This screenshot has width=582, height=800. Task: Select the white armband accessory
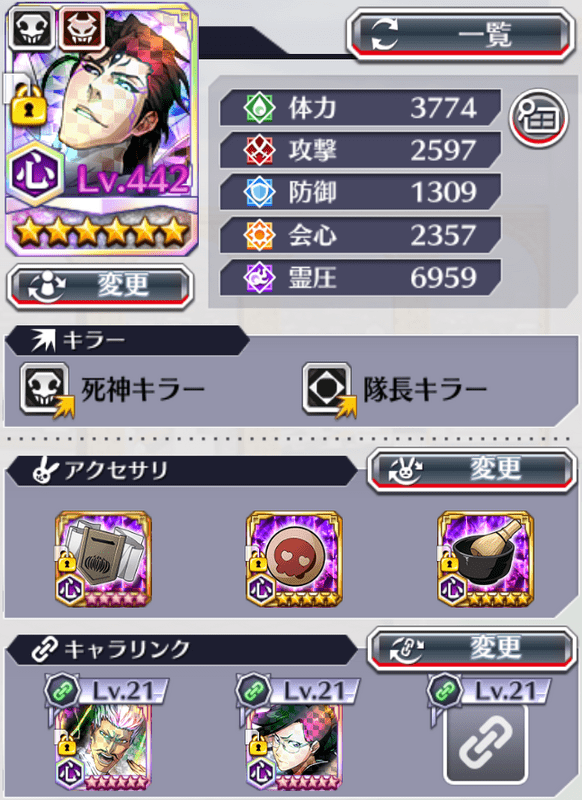pos(104,559)
